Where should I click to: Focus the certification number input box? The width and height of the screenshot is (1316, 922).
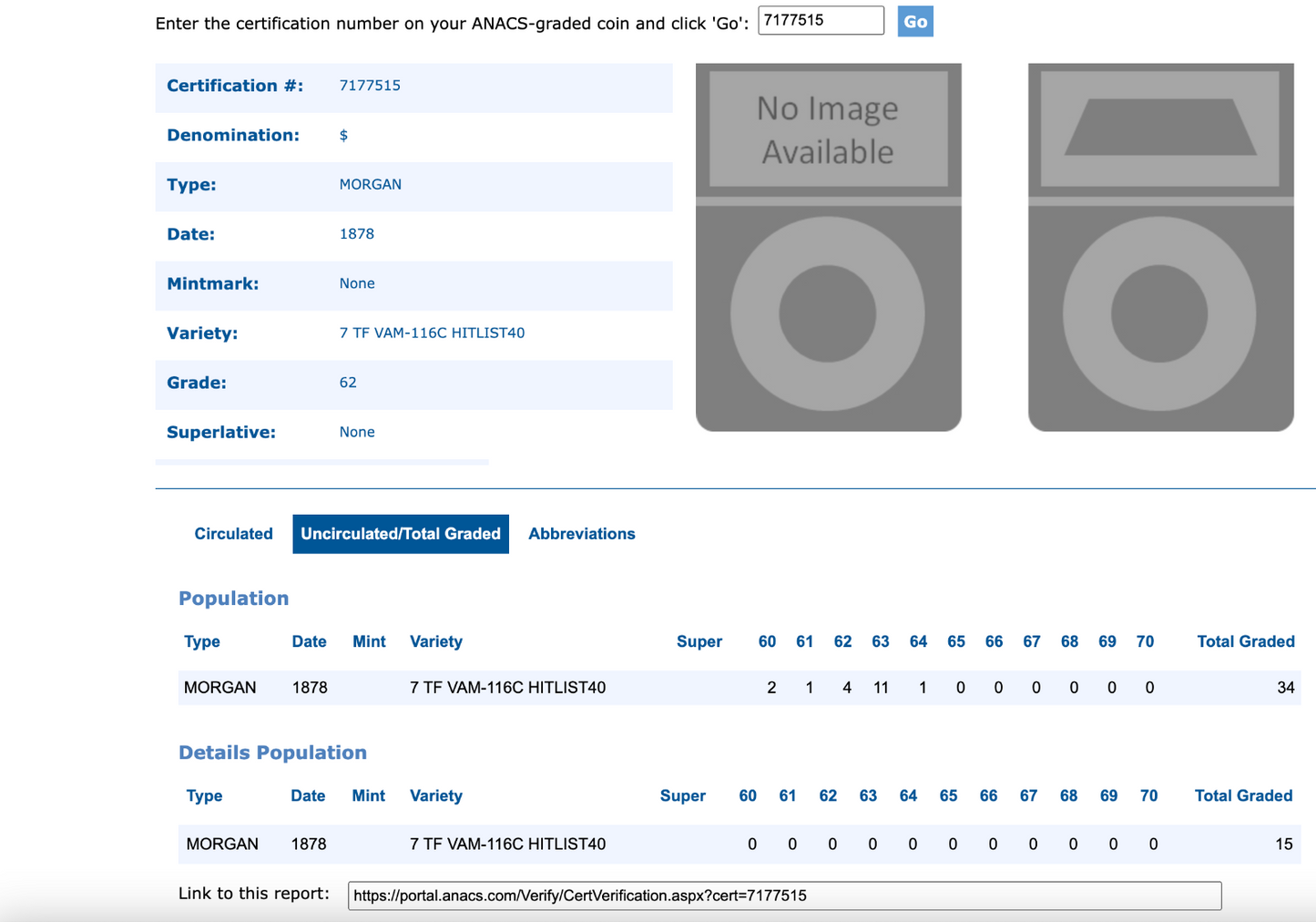[820, 21]
